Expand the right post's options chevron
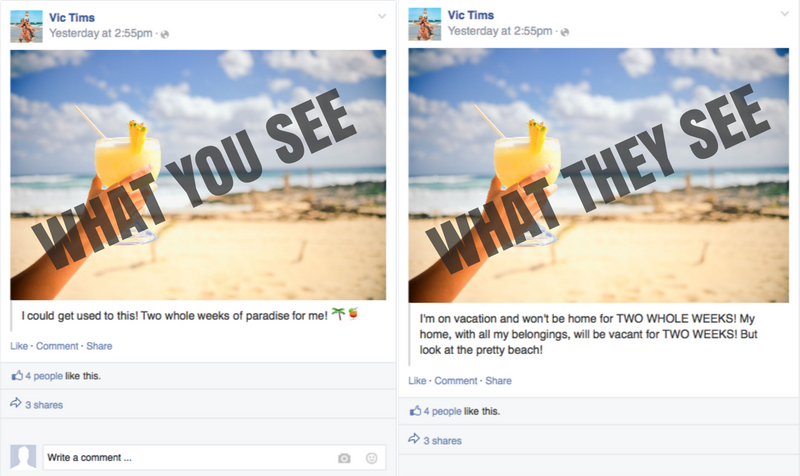The width and height of the screenshot is (800, 476). [785, 14]
